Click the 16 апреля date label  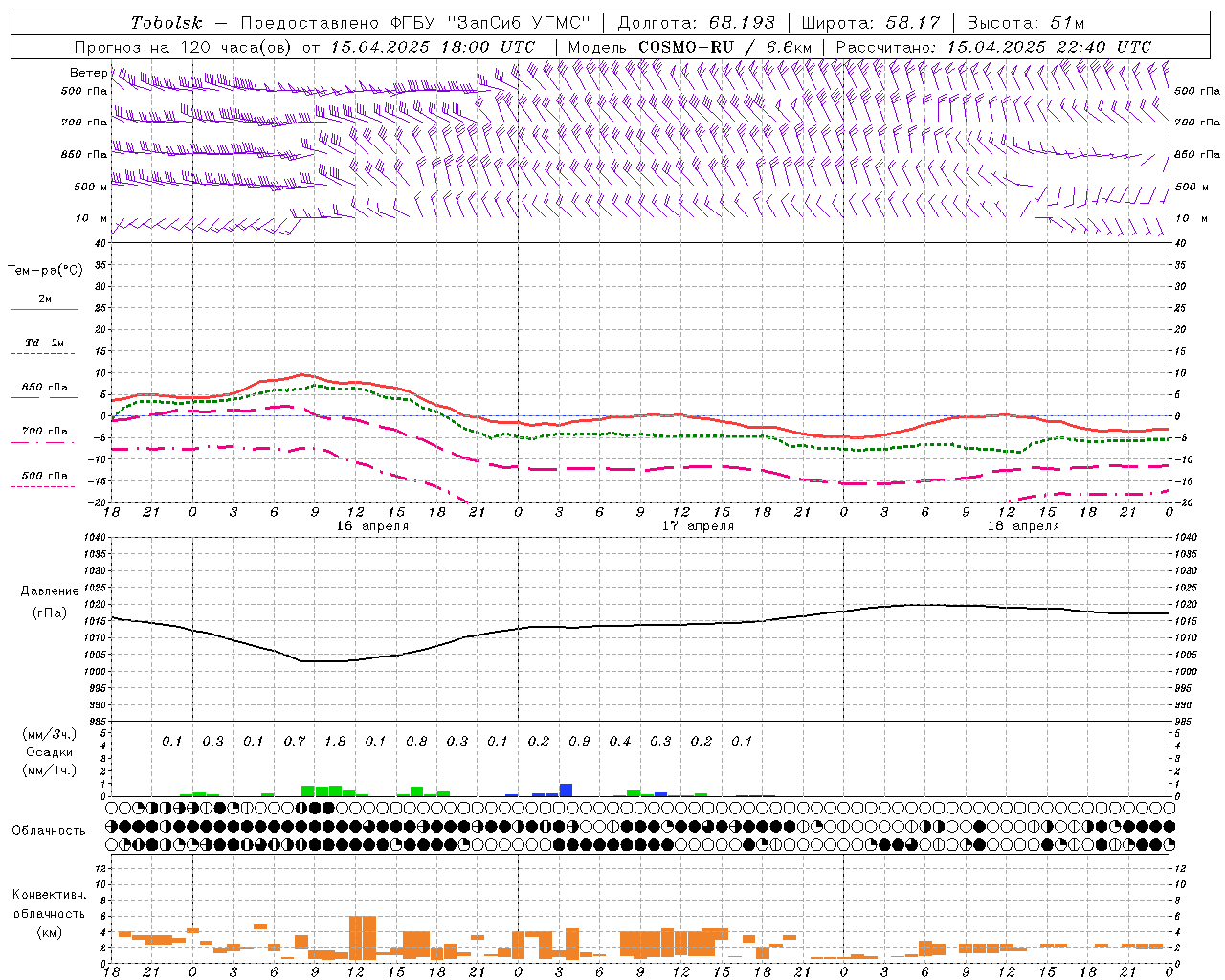(372, 526)
